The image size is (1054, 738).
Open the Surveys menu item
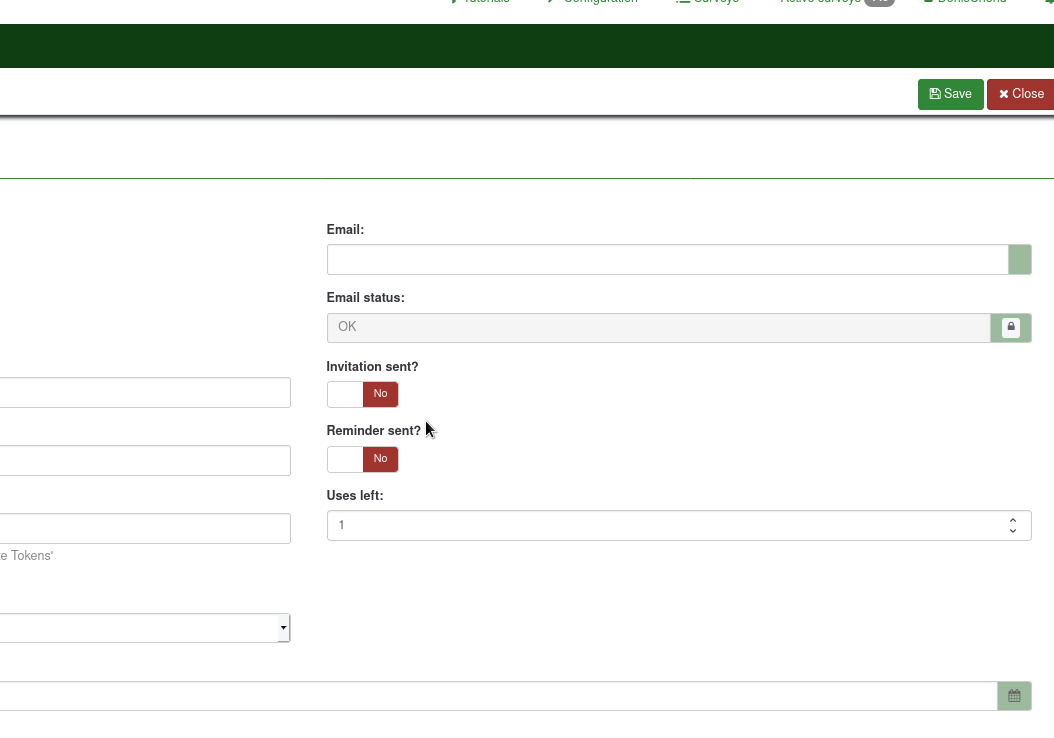712,2
